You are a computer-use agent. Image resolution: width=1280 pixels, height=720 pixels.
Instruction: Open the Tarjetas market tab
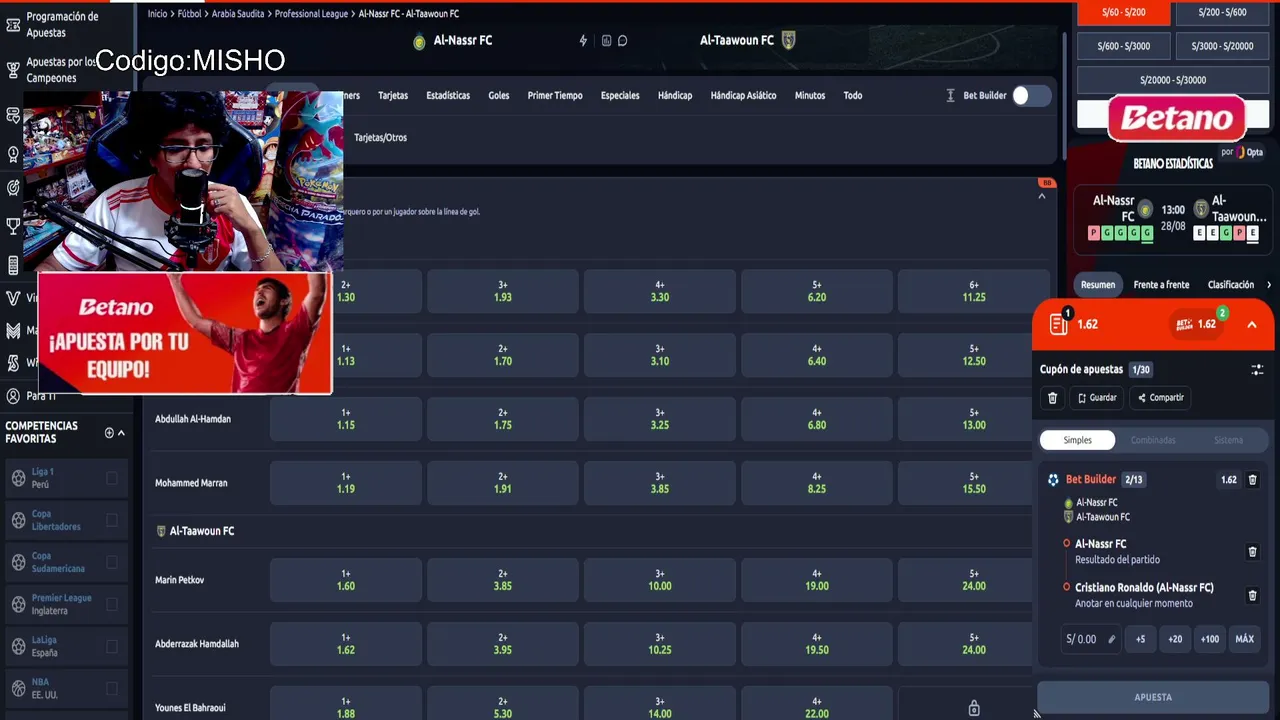click(x=393, y=96)
